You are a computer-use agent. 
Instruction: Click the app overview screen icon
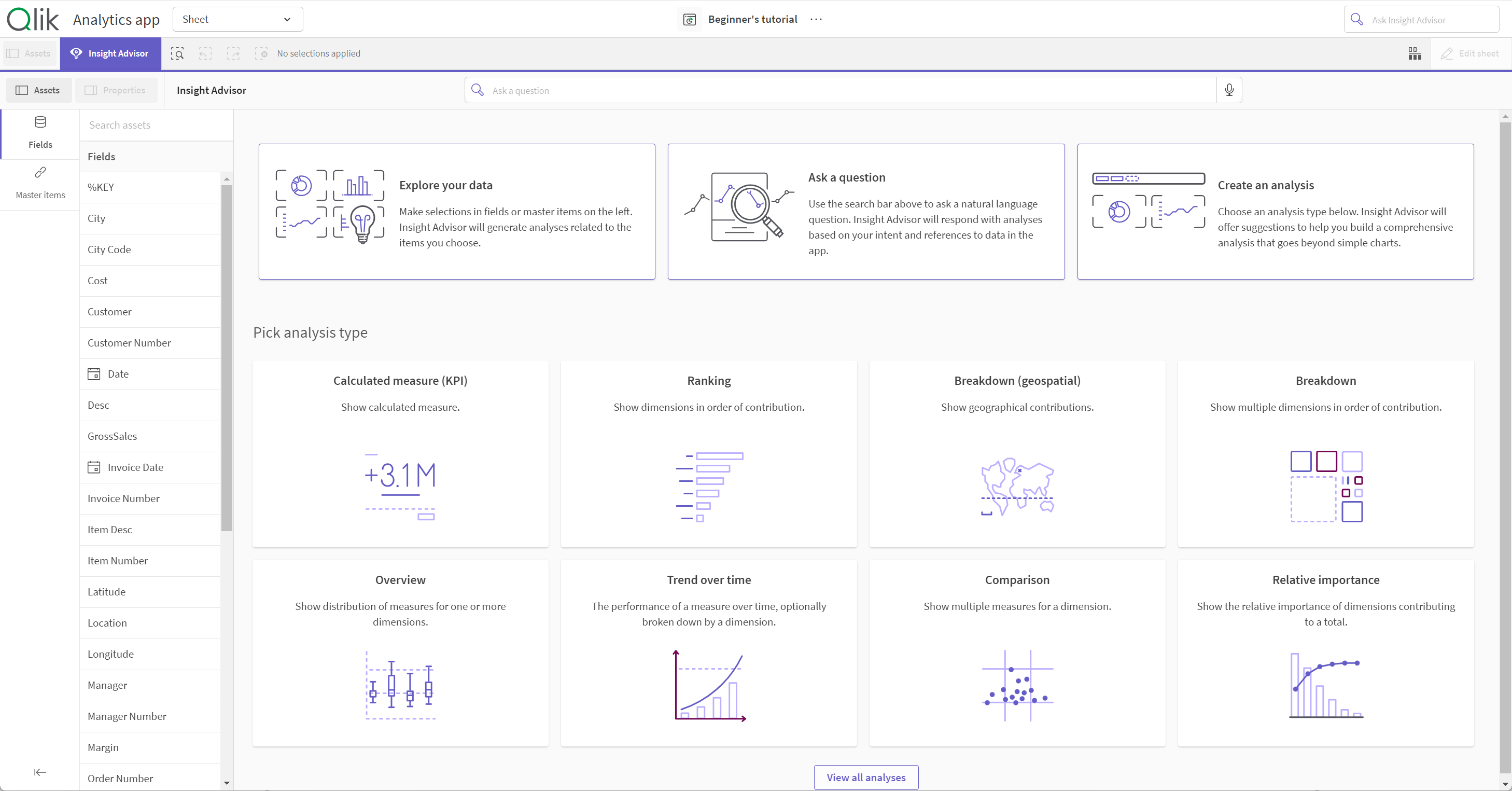click(1415, 53)
